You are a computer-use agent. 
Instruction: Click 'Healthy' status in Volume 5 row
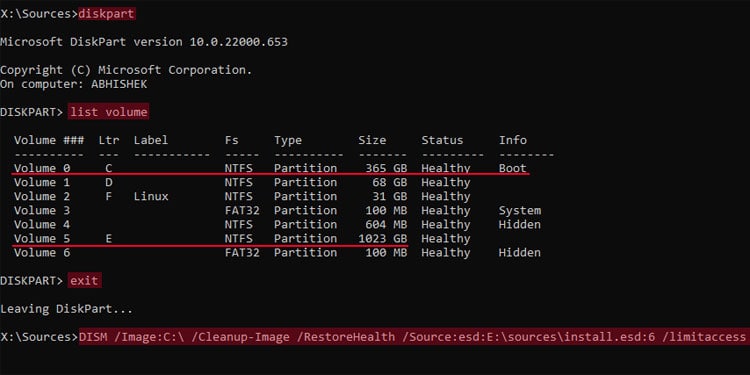[x=446, y=239]
